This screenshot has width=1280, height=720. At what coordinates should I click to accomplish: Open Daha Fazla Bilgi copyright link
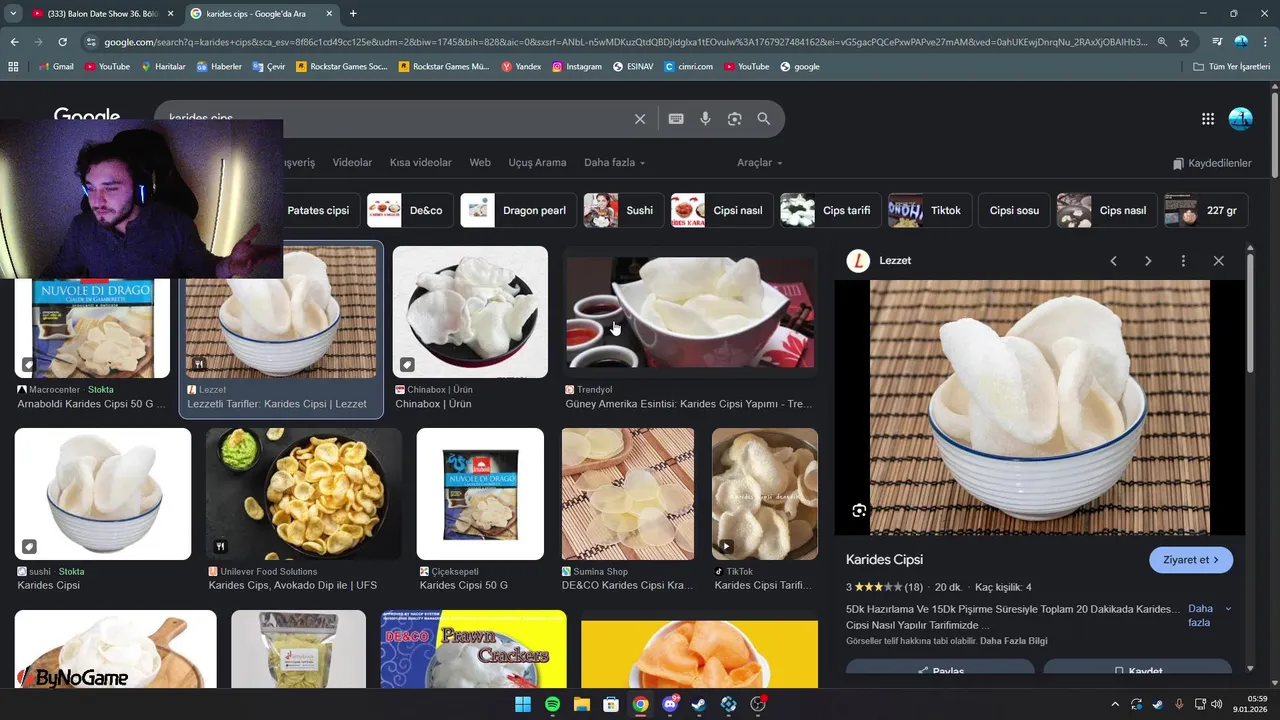[x=1014, y=641]
